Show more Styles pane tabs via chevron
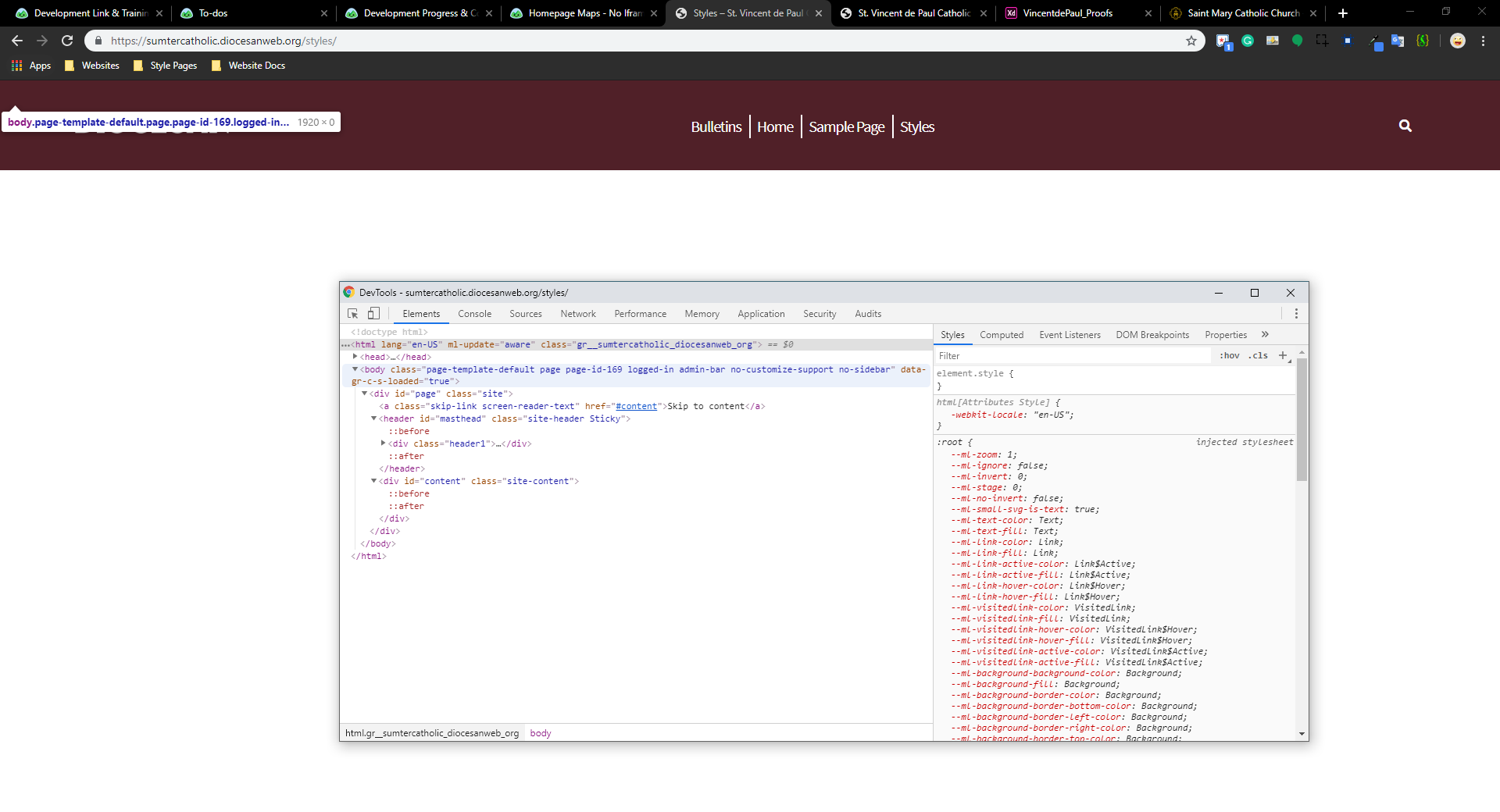 point(1265,335)
